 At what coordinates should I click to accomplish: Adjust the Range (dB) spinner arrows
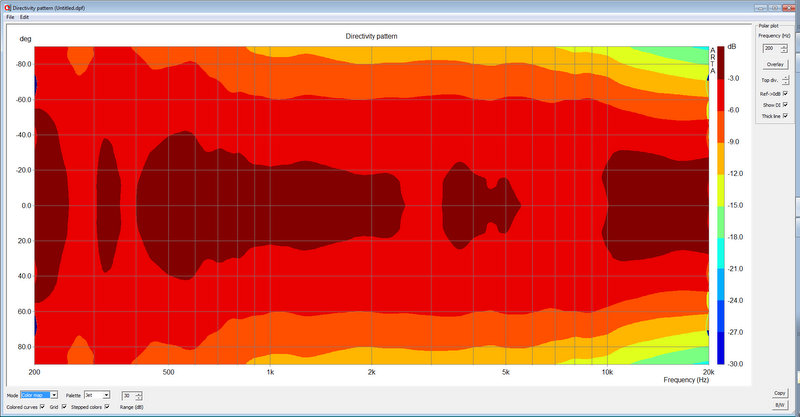pos(141,395)
